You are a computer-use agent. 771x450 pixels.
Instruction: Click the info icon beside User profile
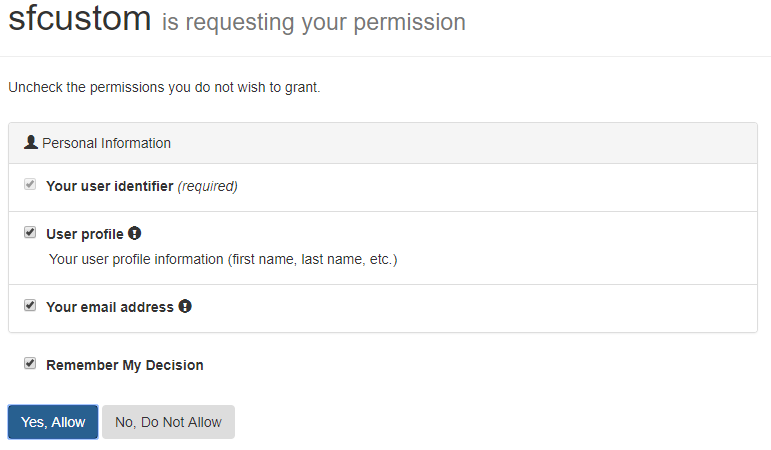tap(134, 233)
